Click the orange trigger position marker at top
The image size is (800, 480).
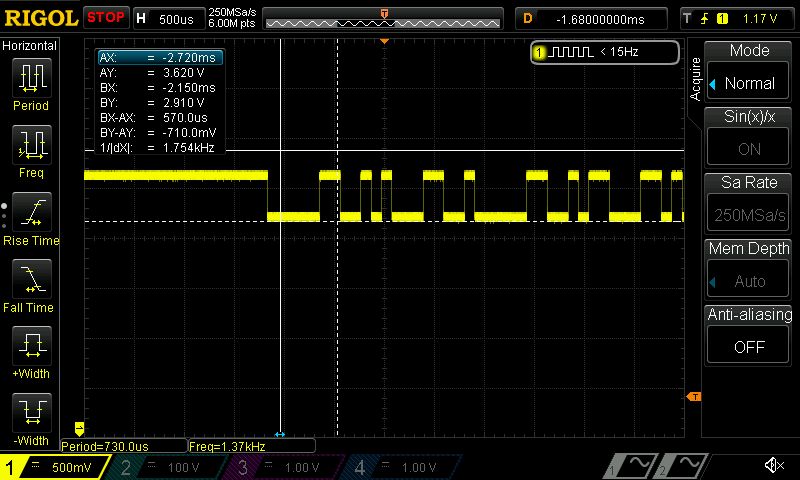(x=385, y=41)
